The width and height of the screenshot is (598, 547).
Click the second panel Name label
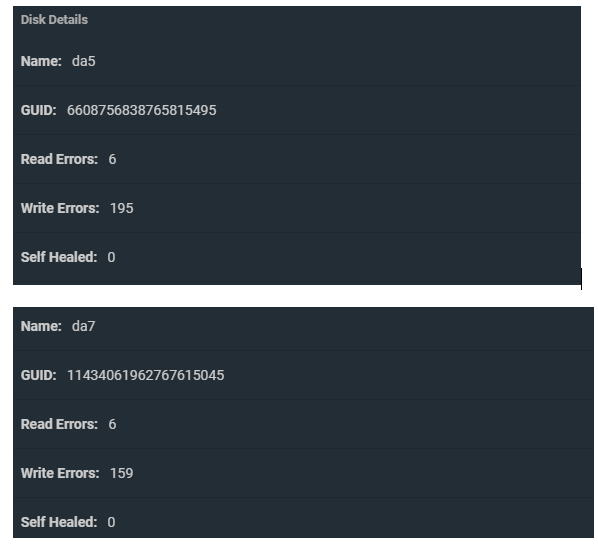41,326
